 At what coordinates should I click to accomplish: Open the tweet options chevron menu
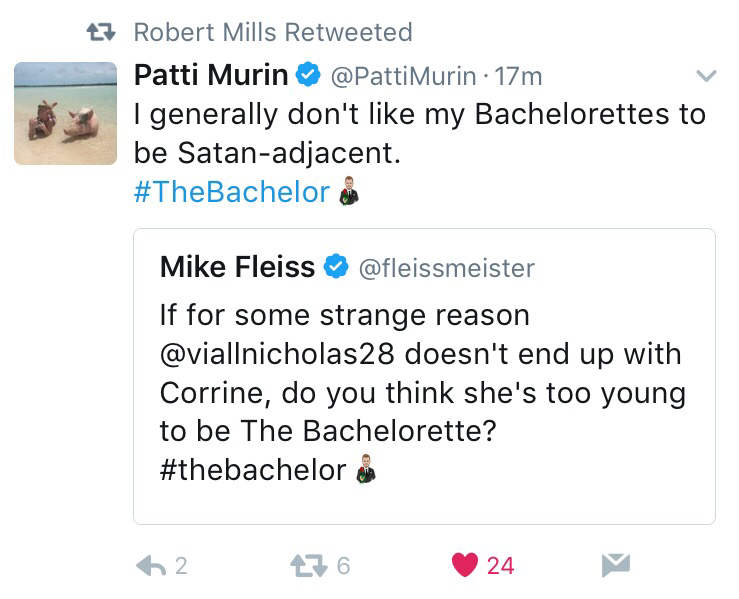click(x=705, y=76)
